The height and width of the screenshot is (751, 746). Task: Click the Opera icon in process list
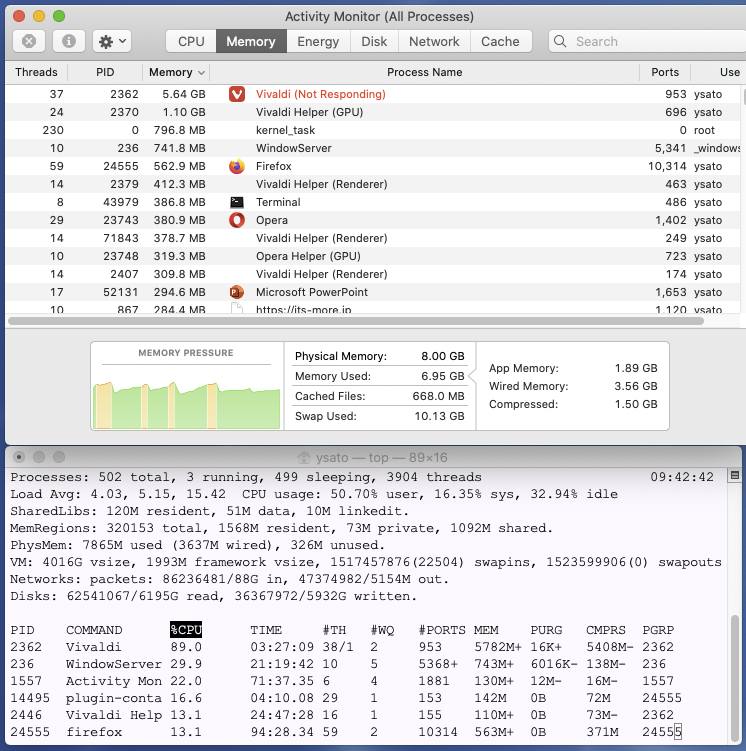[237, 220]
